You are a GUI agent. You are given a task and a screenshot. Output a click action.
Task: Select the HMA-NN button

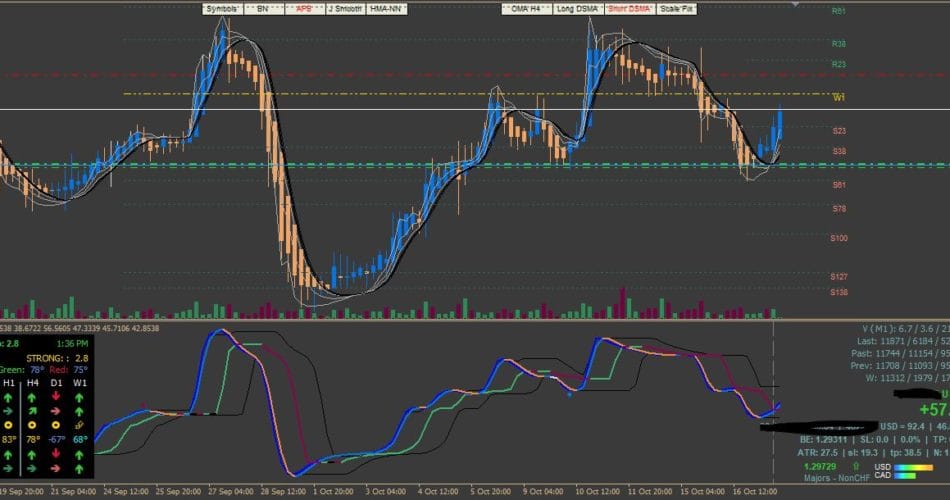[387, 8]
